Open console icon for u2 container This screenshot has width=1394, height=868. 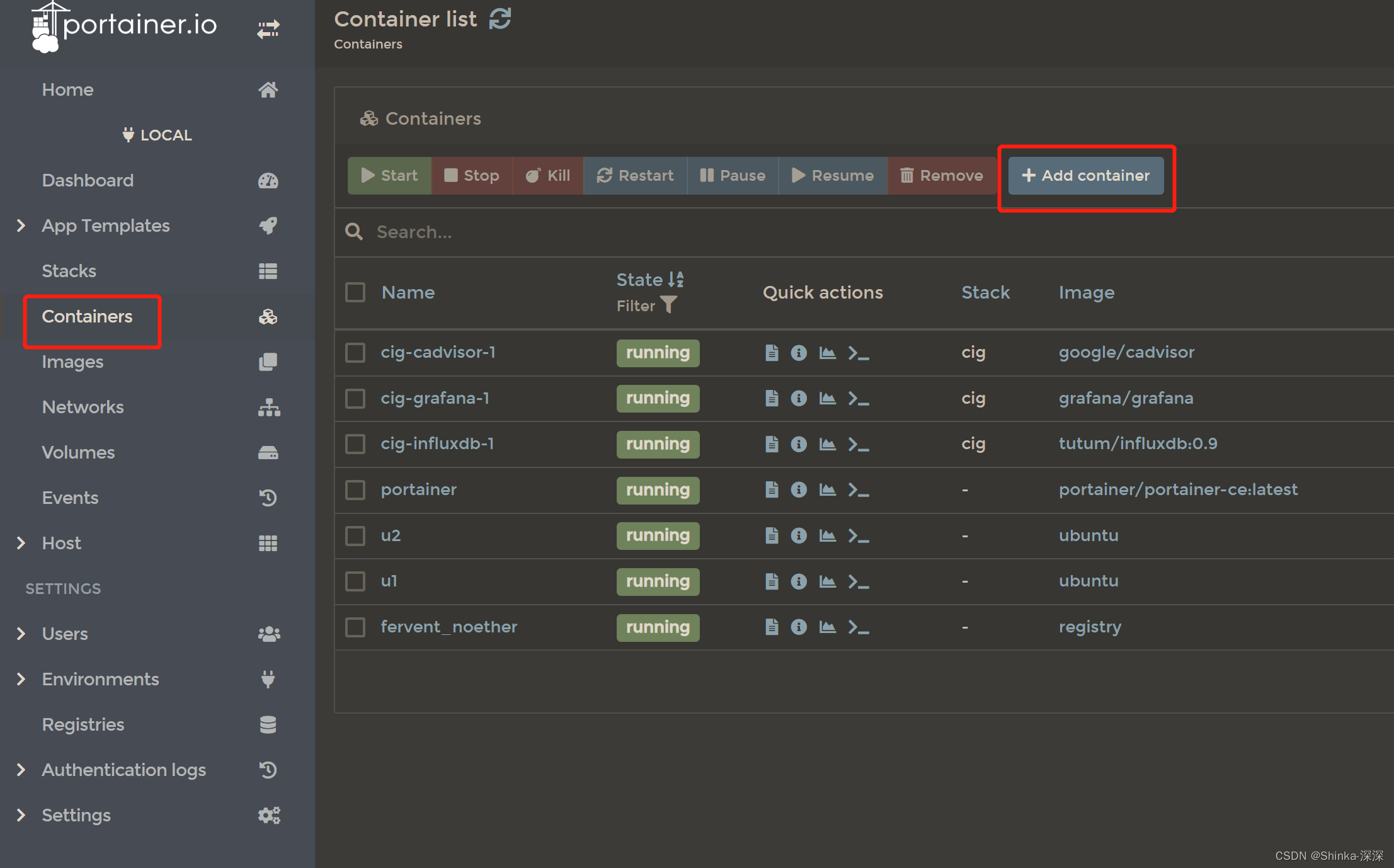click(859, 535)
